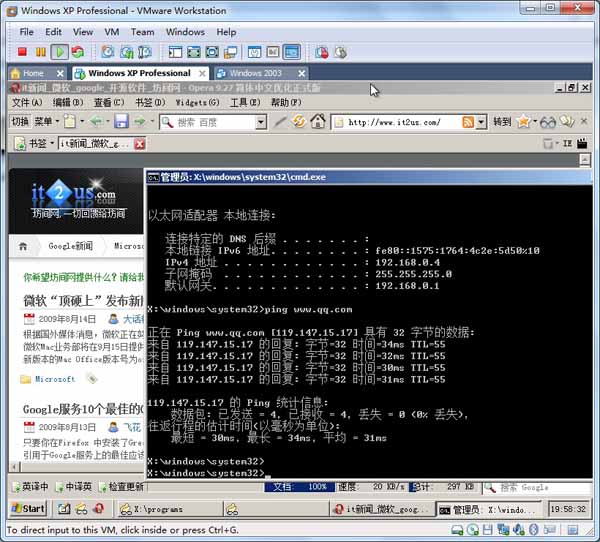Open the 书签 bookmarks dropdown on tab bar
Screen dimensions: 600x542
pyautogui.click(x=41, y=144)
